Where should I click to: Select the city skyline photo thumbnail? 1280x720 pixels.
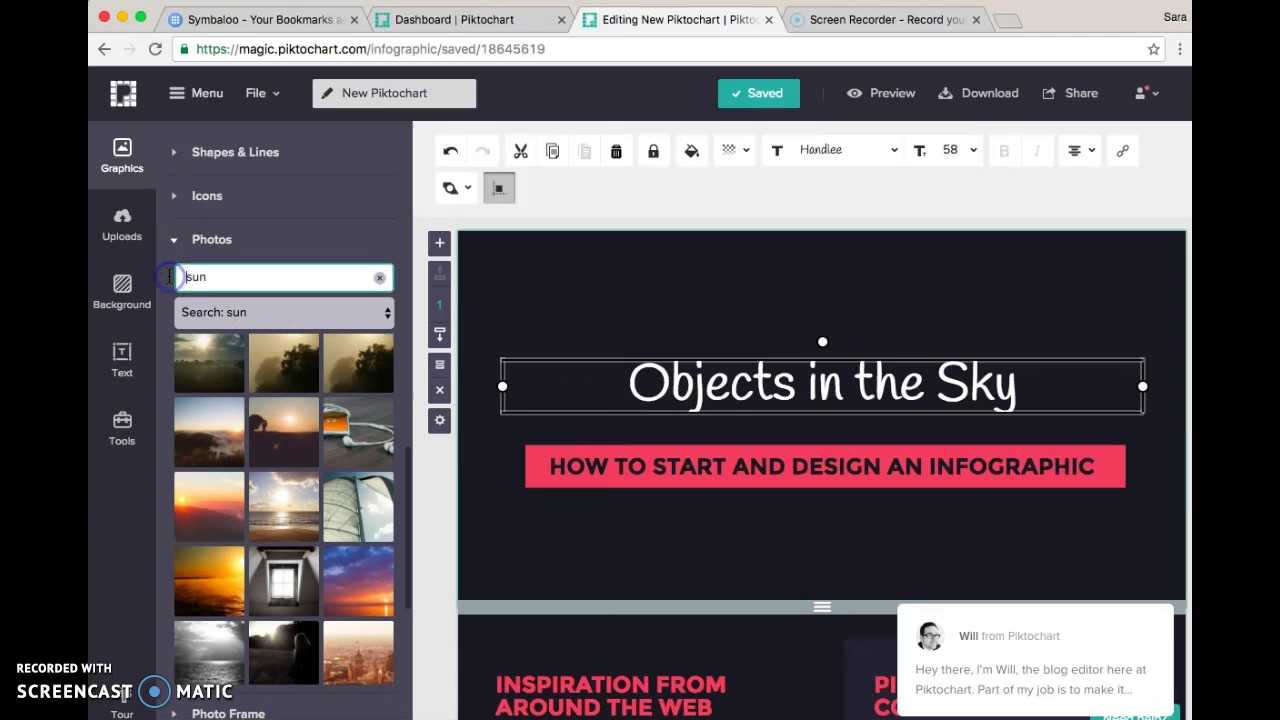tap(358, 653)
